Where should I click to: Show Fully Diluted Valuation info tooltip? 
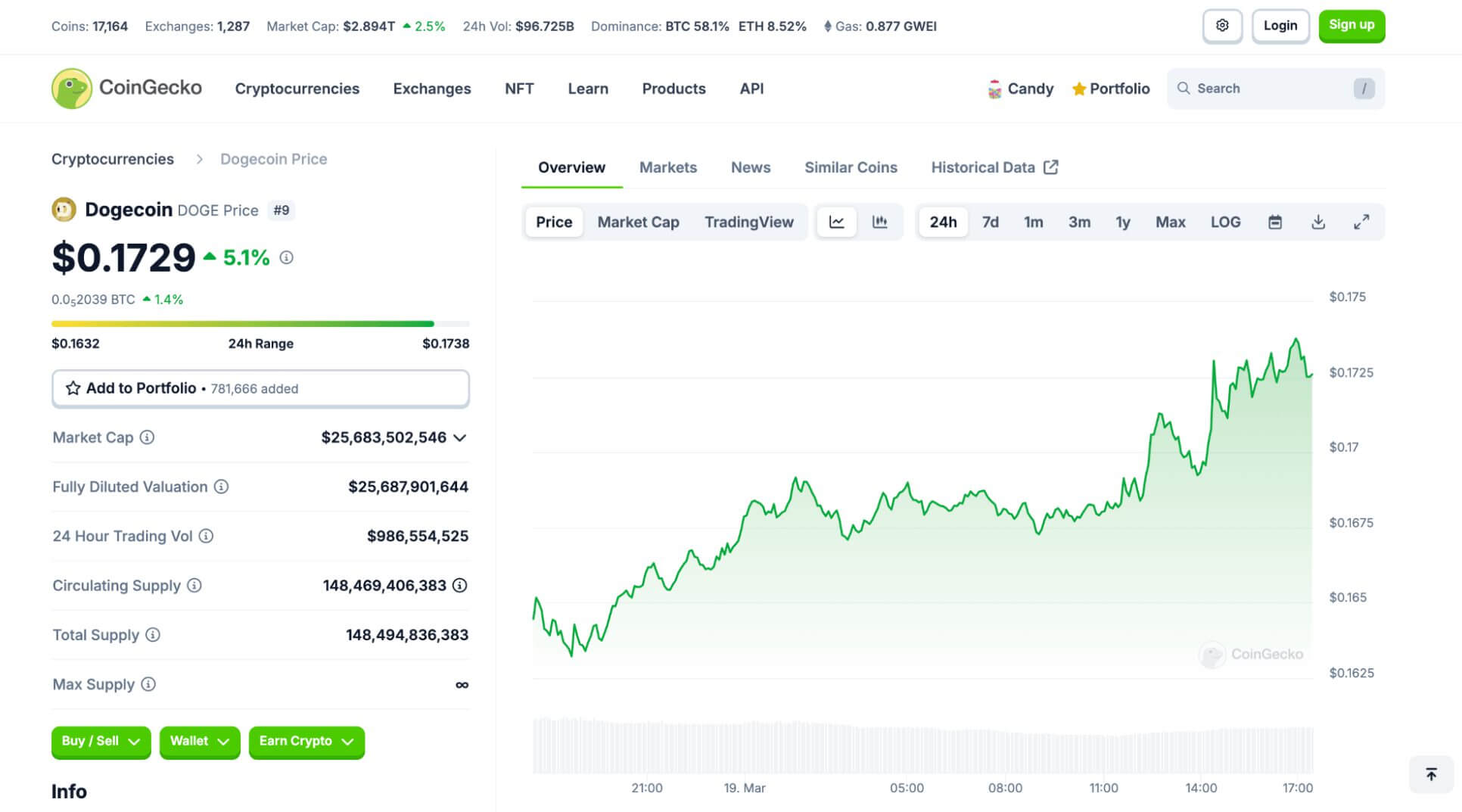(x=221, y=487)
